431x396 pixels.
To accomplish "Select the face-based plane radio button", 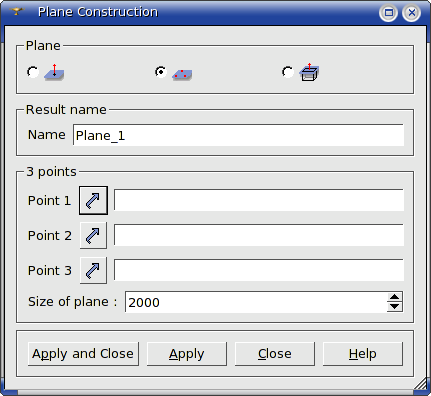I will (x=288, y=72).
